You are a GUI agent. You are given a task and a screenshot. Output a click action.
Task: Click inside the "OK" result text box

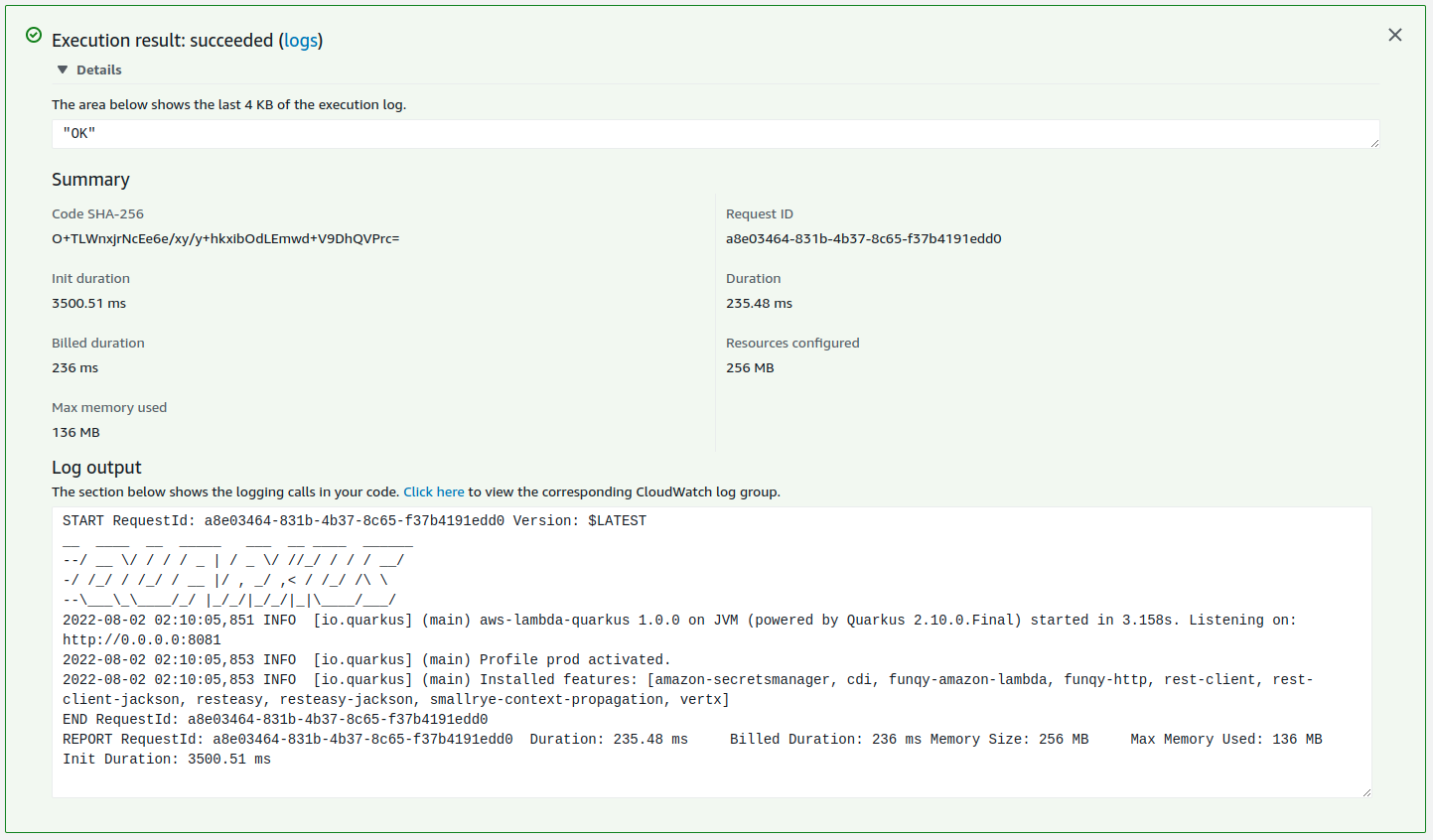pyautogui.click(x=715, y=134)
